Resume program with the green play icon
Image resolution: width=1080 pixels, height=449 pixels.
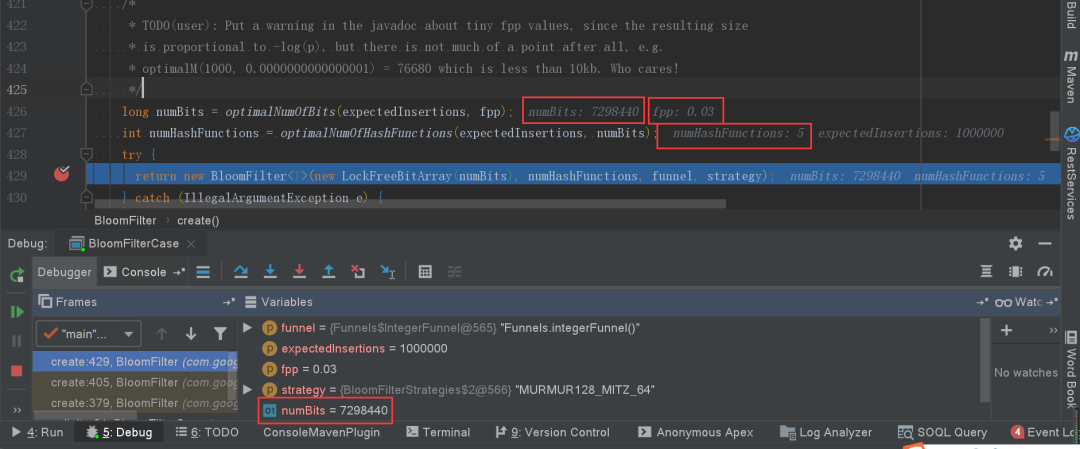coord(17,312)
